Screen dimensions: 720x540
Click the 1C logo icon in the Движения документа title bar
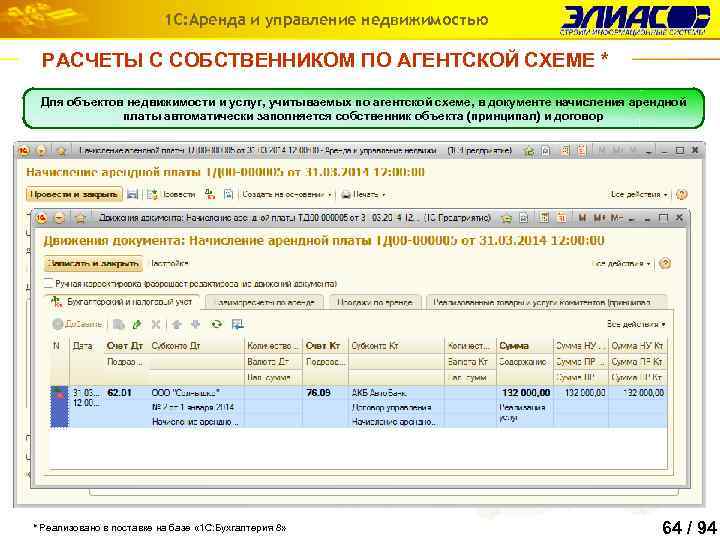click(41, 218)
